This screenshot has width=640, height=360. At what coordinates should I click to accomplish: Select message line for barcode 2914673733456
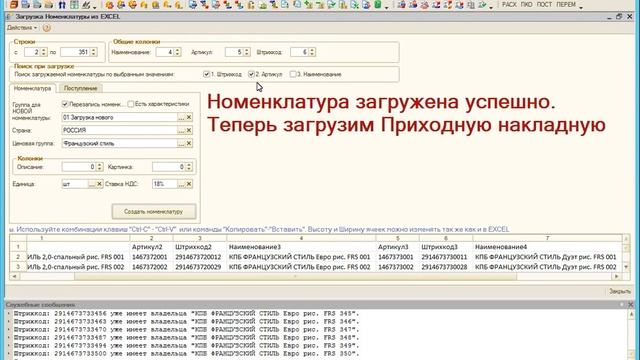point(186,313)
